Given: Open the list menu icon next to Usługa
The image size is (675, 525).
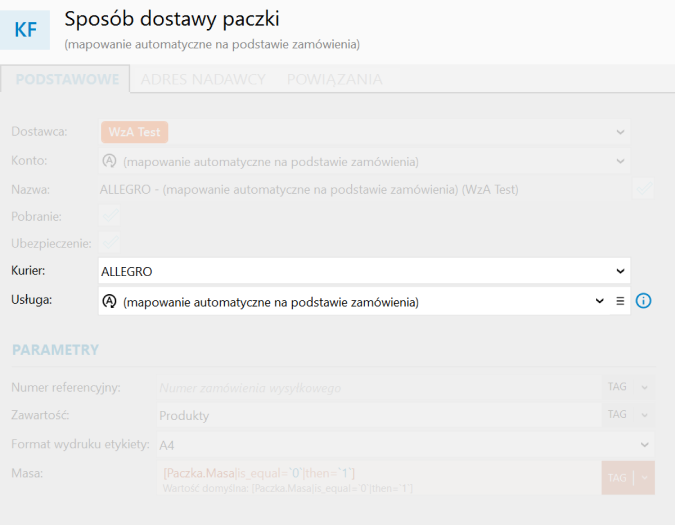Looking at the screenshot, I should (620, 301).
